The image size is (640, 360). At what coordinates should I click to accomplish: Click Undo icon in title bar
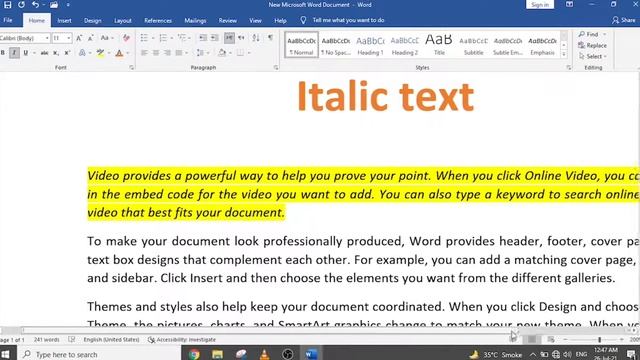(36, 5)
